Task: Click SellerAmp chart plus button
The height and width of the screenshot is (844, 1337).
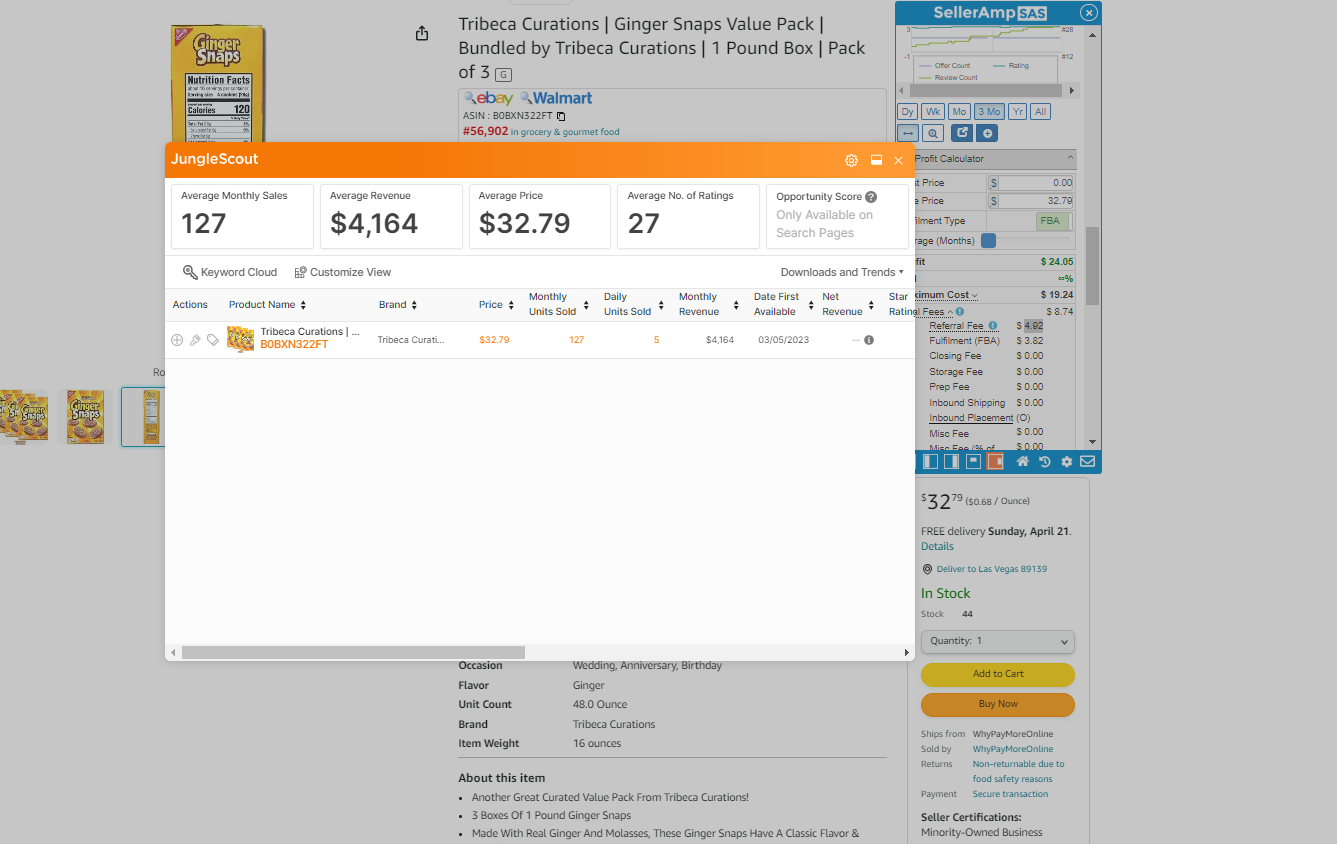Action: (988, 133)
